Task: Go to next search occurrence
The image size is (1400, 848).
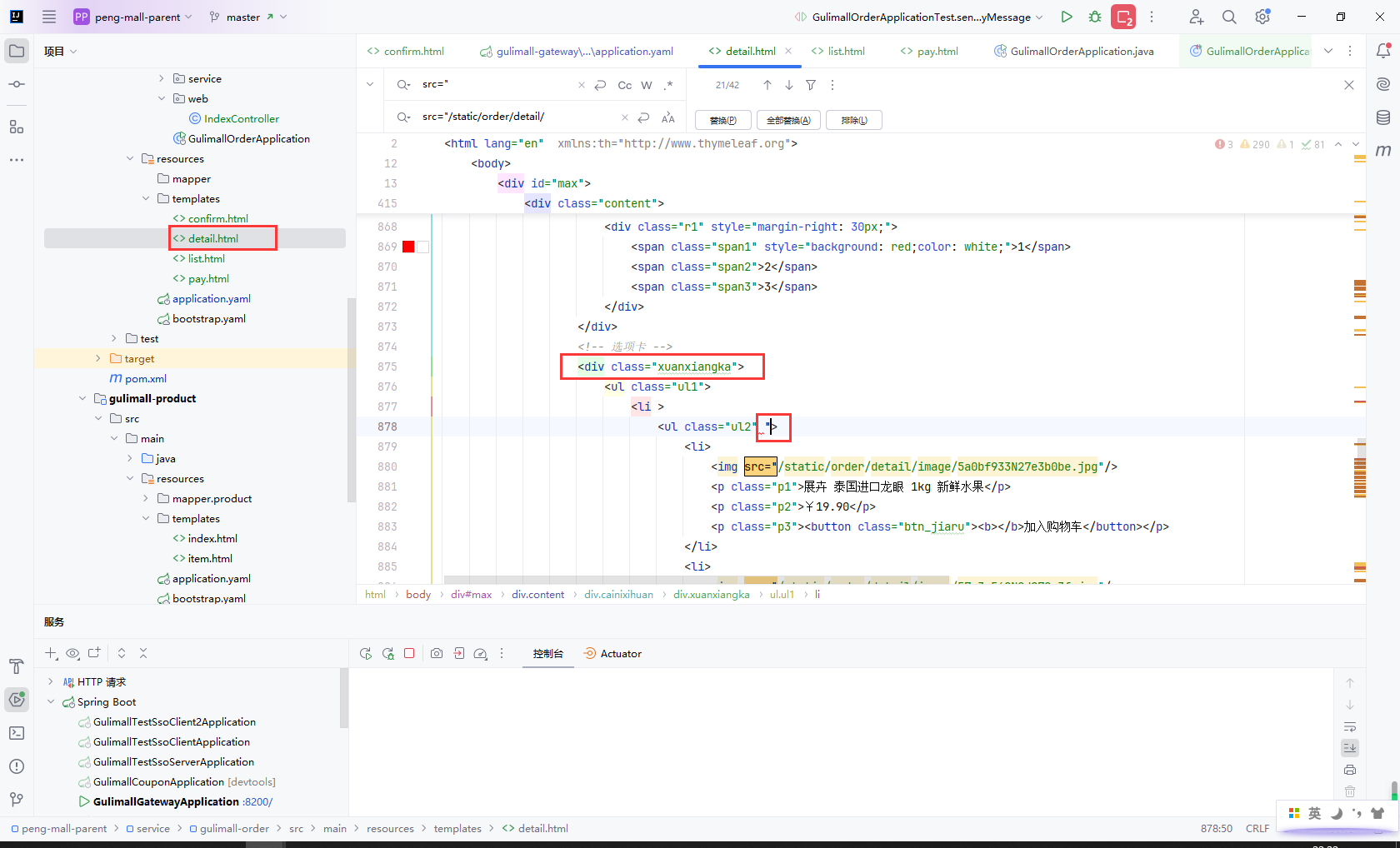Action: [x=789, y=85]
